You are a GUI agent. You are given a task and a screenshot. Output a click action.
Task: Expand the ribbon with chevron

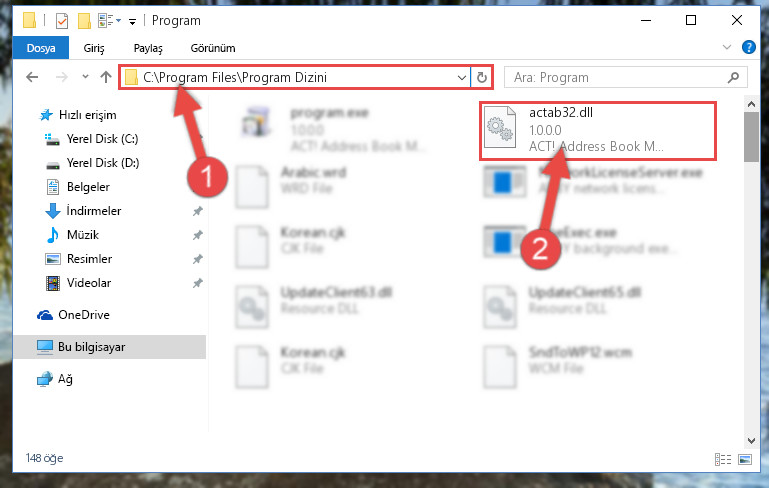coord(727,48)
